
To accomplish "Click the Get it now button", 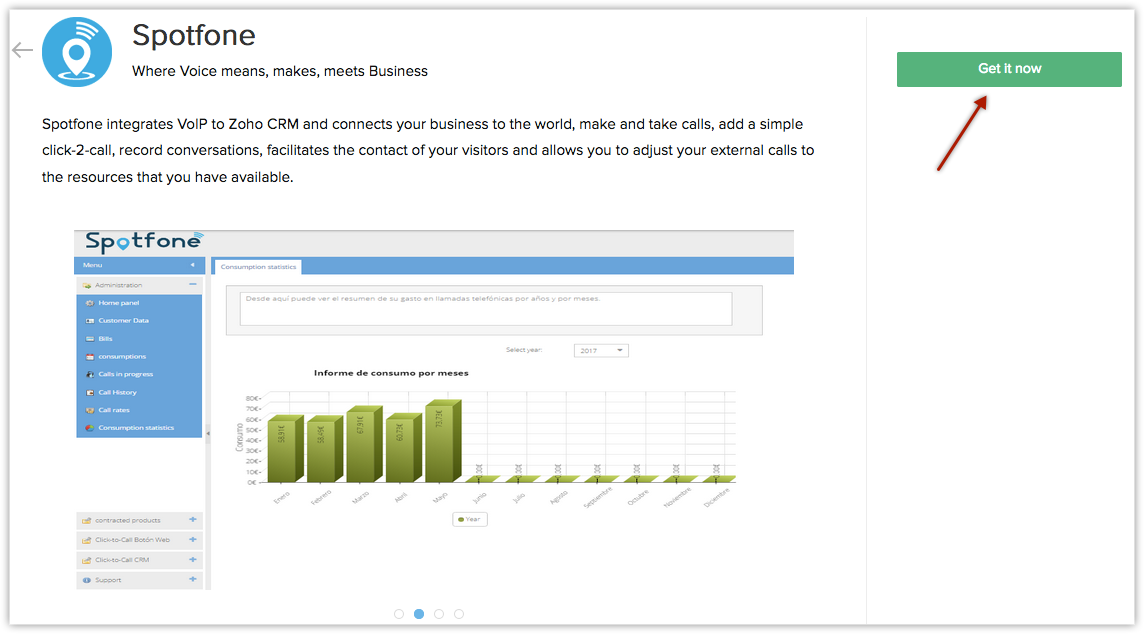I will point(1009,69).
